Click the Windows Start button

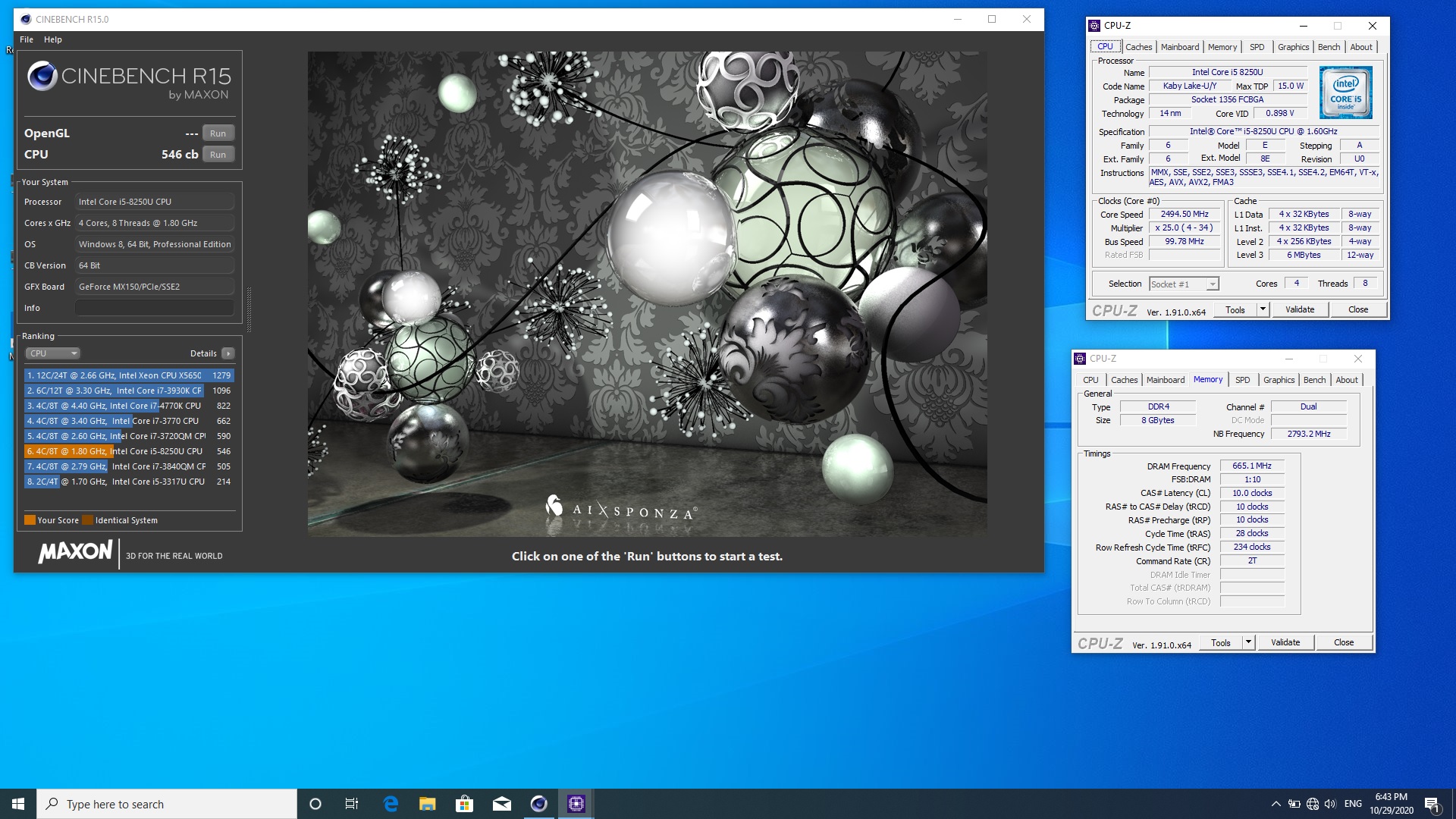[18, 804]
